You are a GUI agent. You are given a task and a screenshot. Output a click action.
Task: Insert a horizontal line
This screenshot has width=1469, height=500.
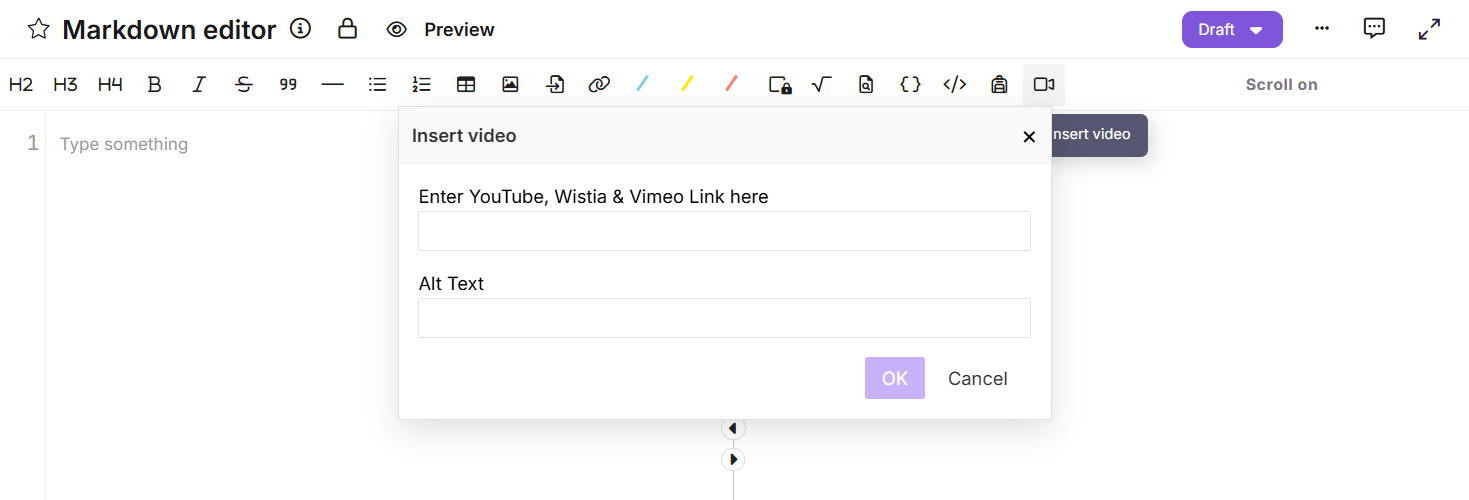[333, 85]
